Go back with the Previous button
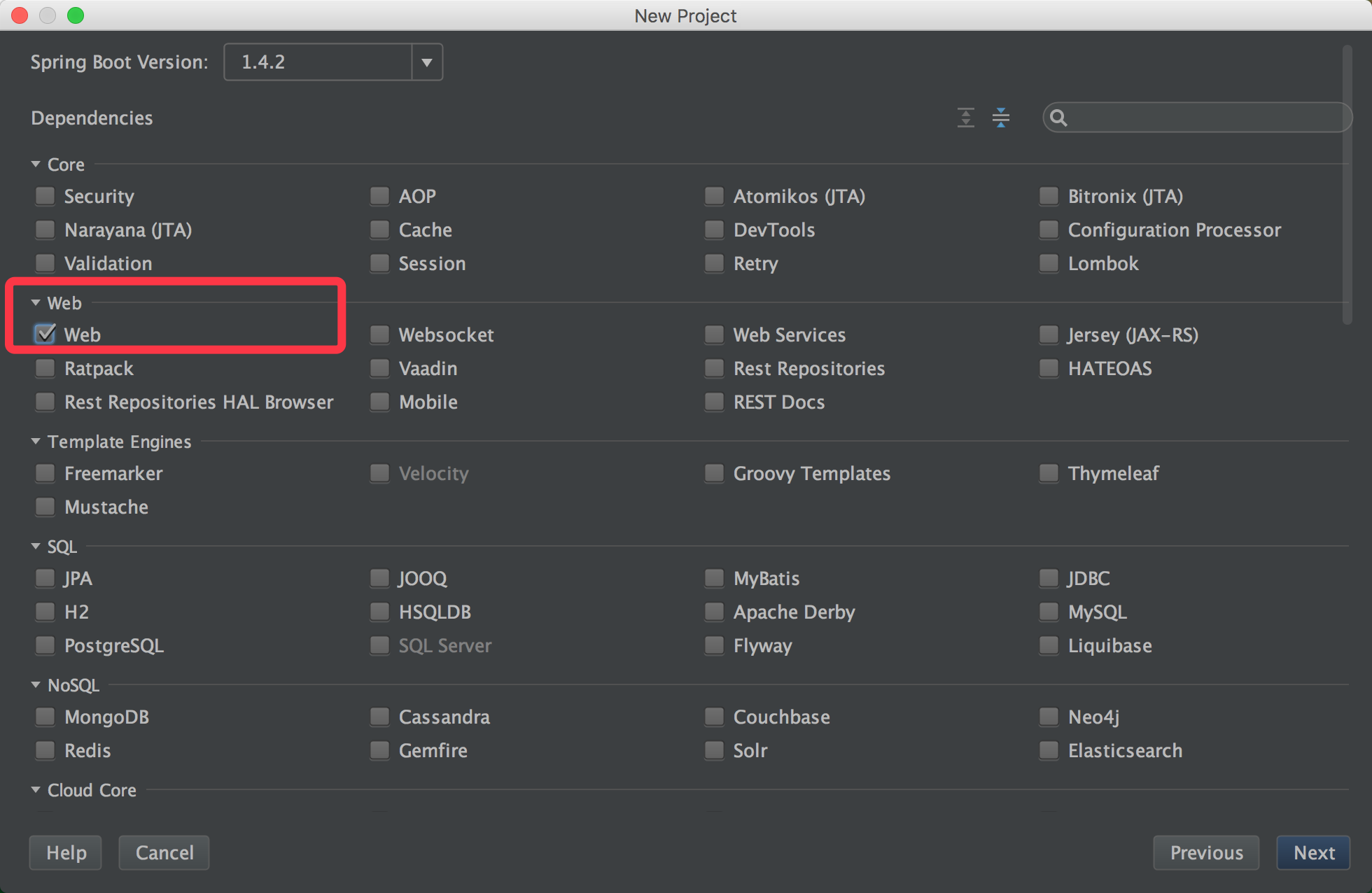This screenshot has width=1372, height=893. (x=1207, y=852)
